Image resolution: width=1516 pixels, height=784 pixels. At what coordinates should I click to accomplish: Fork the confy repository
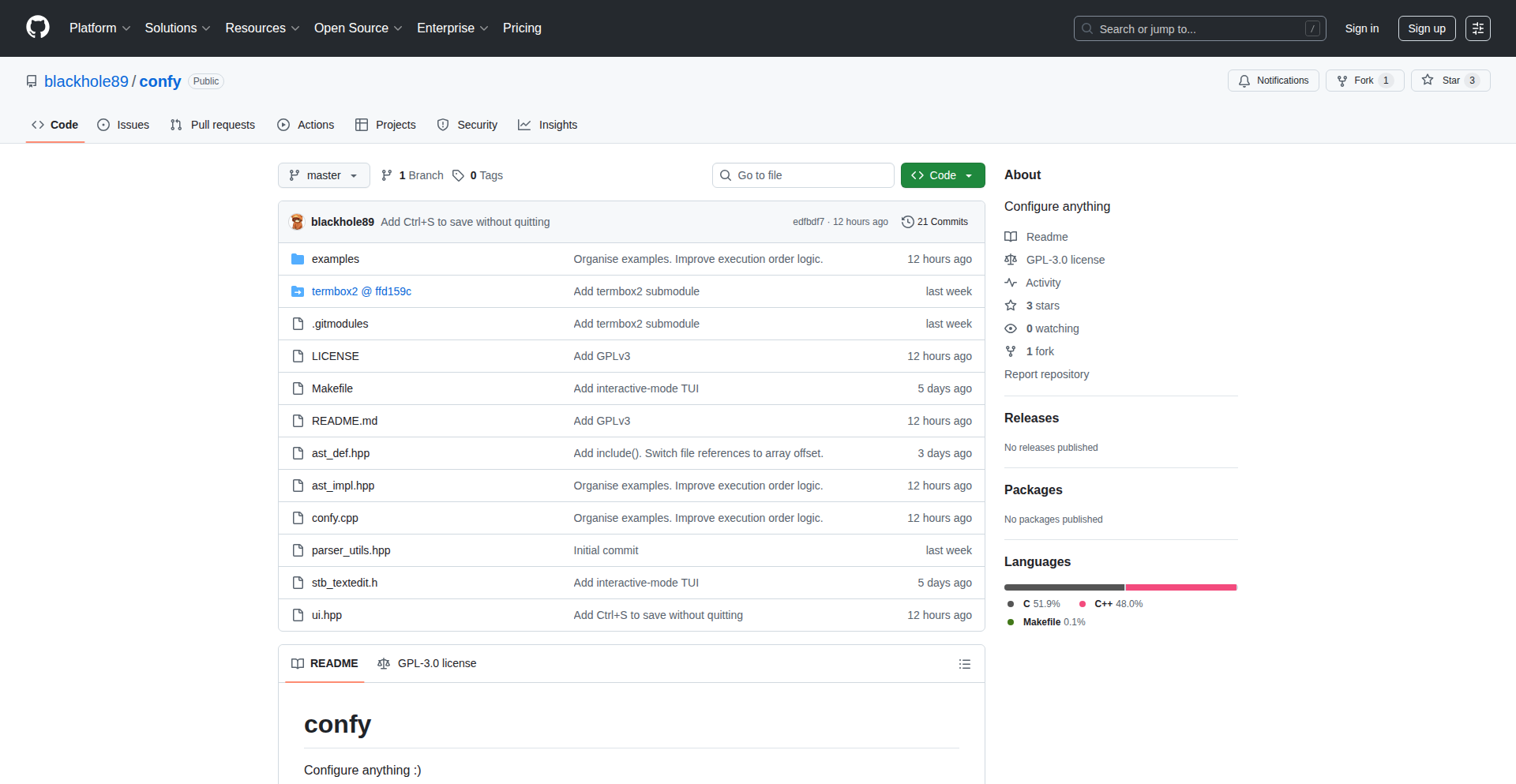[1356, 81]
